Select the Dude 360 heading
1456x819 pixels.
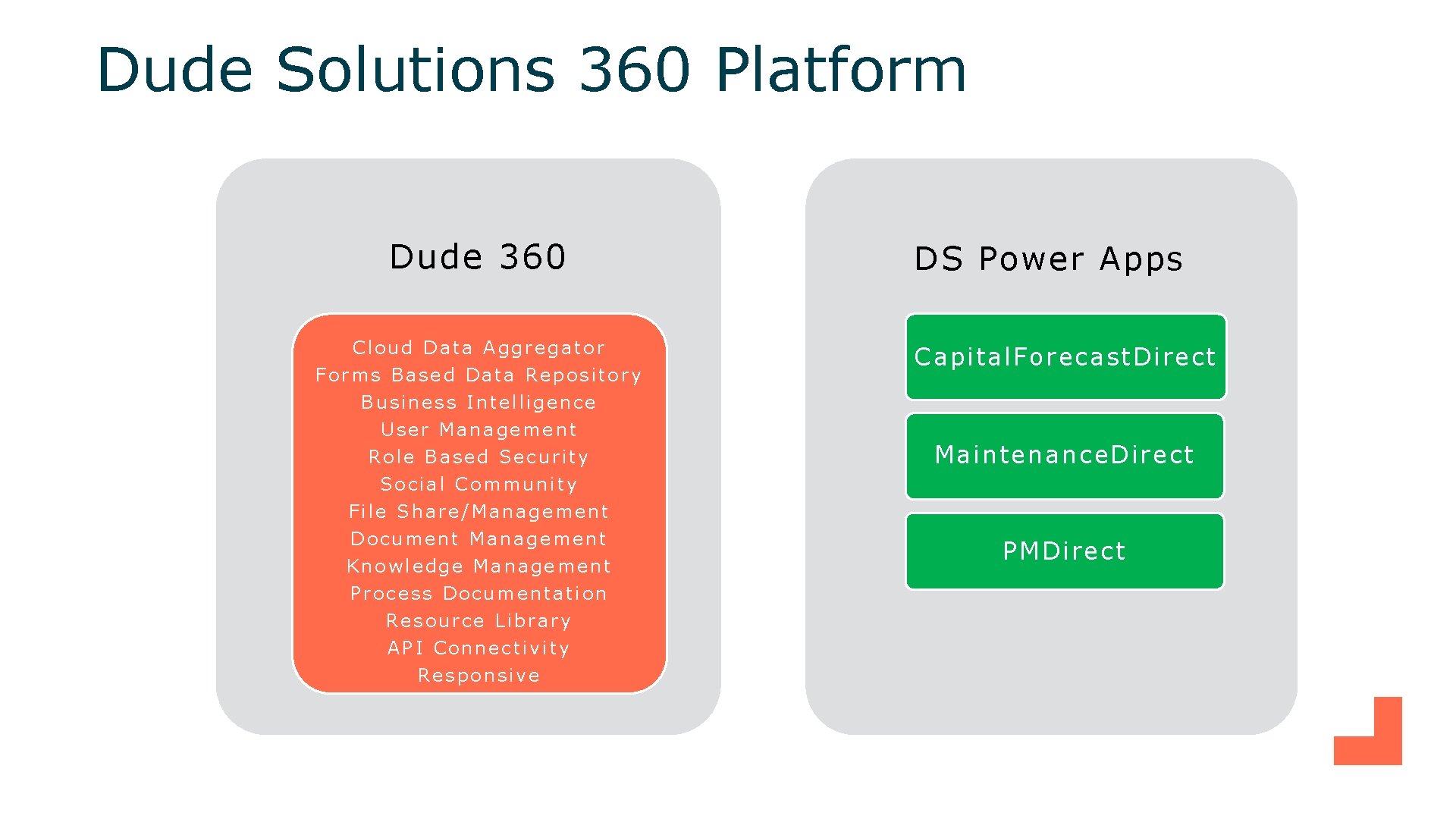pyautogui.click(x=478, y=257)
